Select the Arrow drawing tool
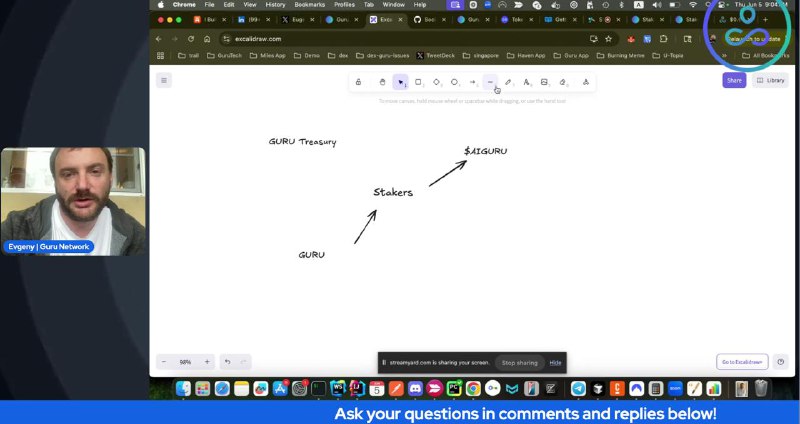This screenshot has width=800, height=424. pos(472,82)
